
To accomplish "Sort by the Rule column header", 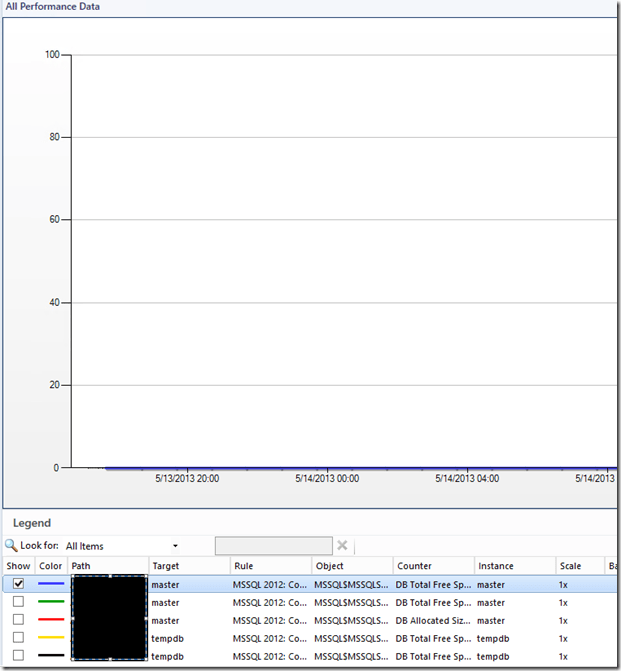I will tap(270, 566).
